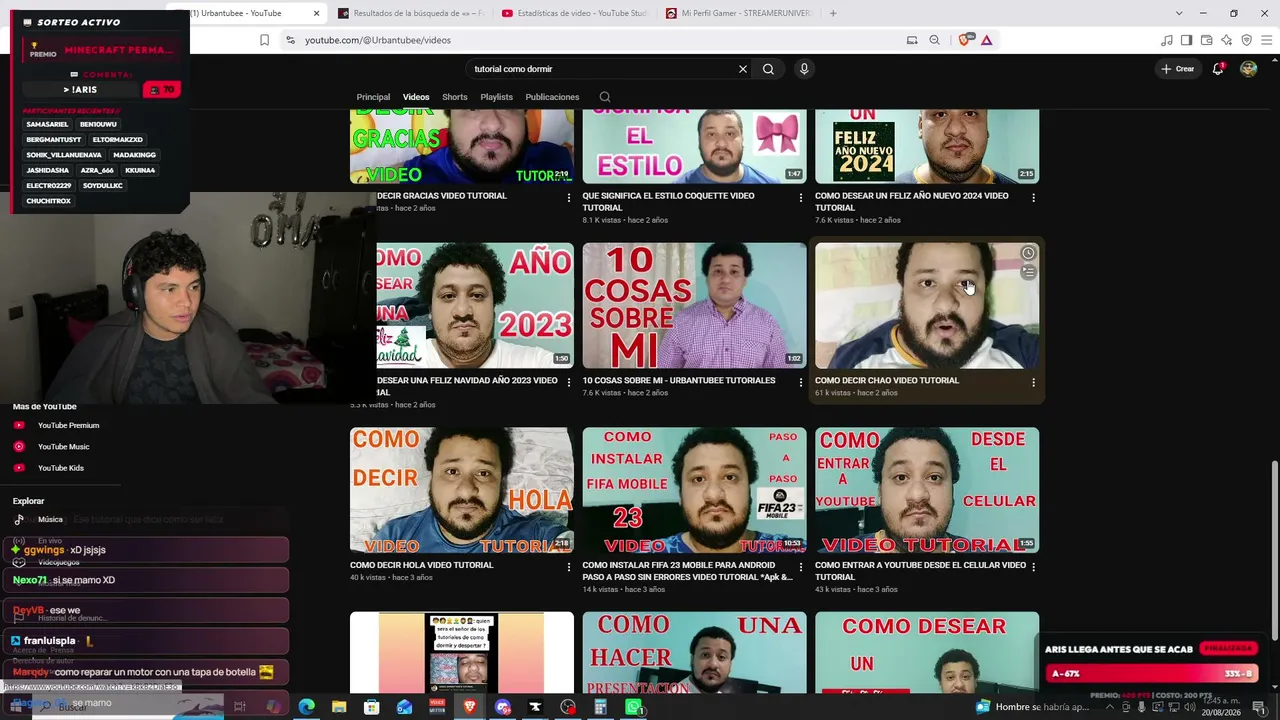Open the Brave Shields lion icon
This screenshot has width=1280, height=720.
coord(964,40)
